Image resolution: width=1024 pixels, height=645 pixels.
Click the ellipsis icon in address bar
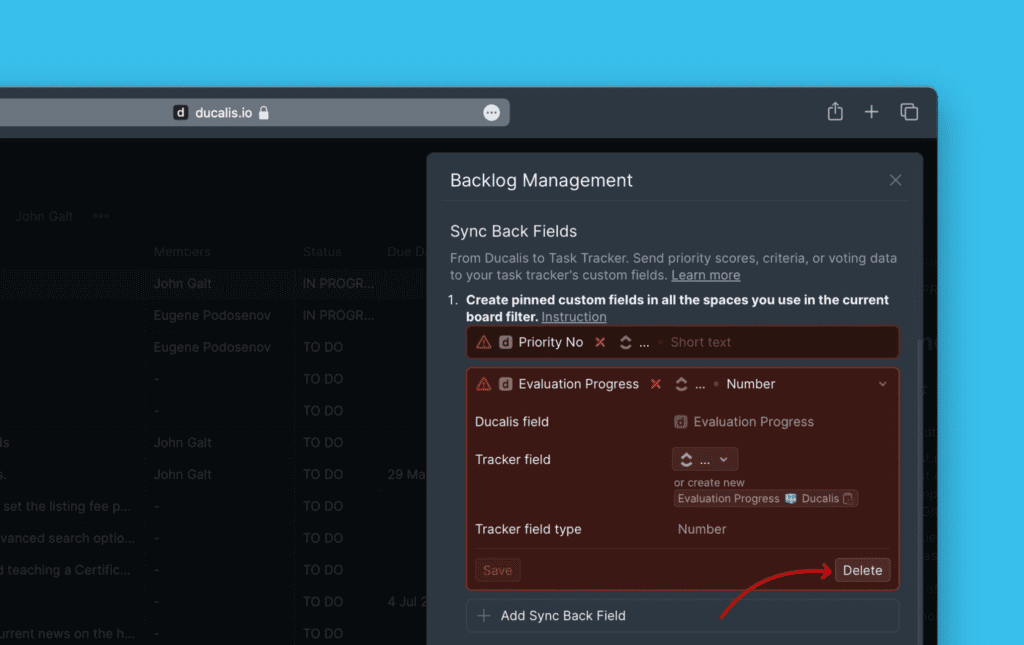click(x=491, y=113)
